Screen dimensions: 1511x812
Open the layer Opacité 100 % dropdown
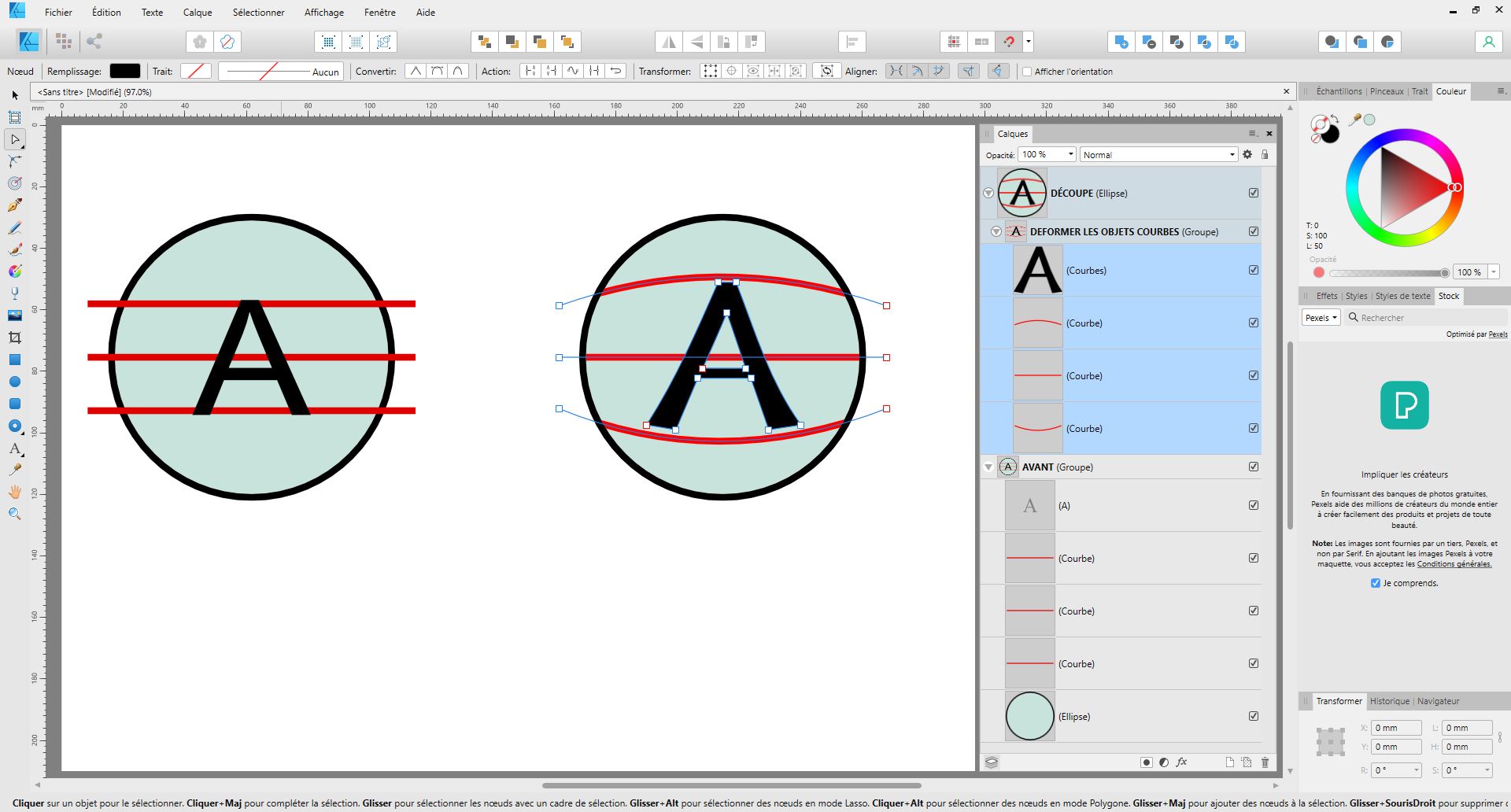click(x=1047, y=154)
